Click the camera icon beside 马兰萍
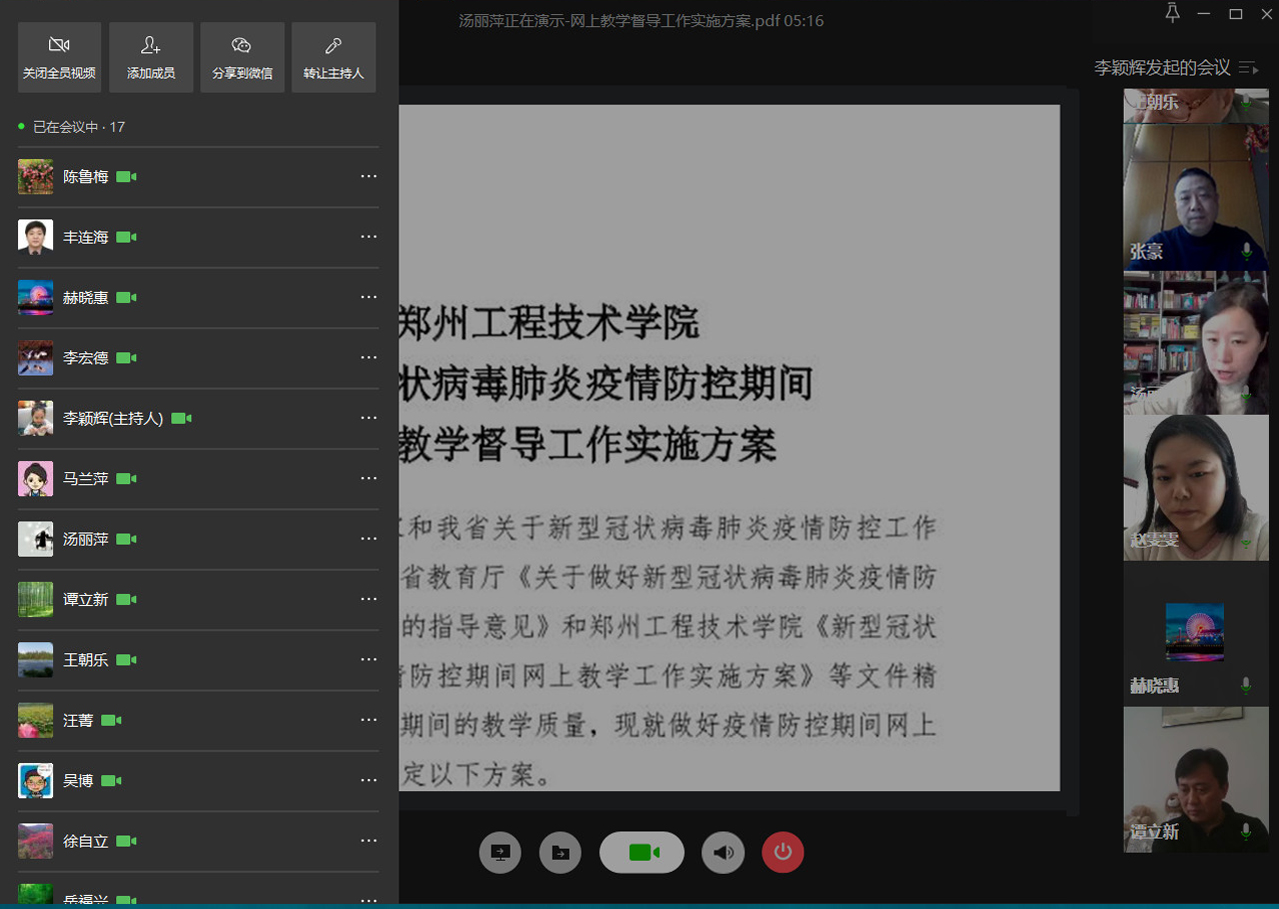 [x=126, y=479]
